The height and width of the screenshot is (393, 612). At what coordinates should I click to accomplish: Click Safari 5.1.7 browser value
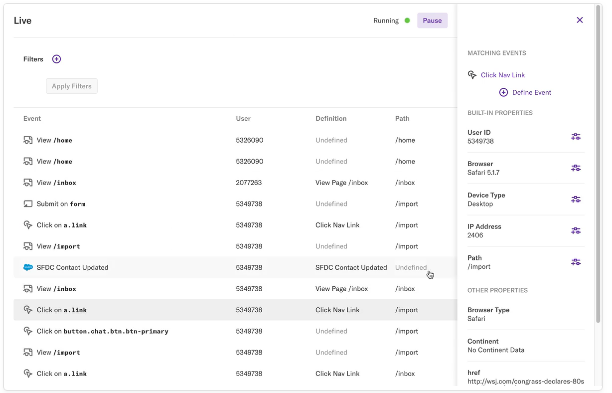[x=483, y=172]
